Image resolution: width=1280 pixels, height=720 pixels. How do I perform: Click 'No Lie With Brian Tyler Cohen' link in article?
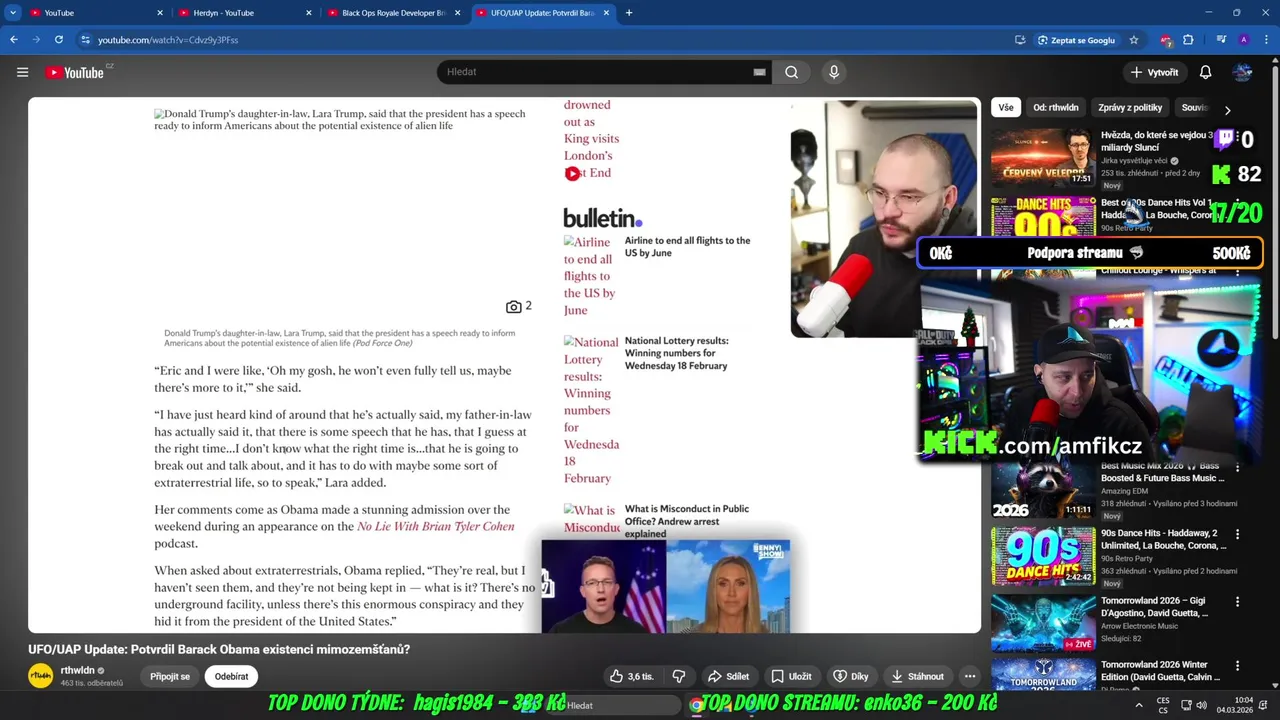436,527
